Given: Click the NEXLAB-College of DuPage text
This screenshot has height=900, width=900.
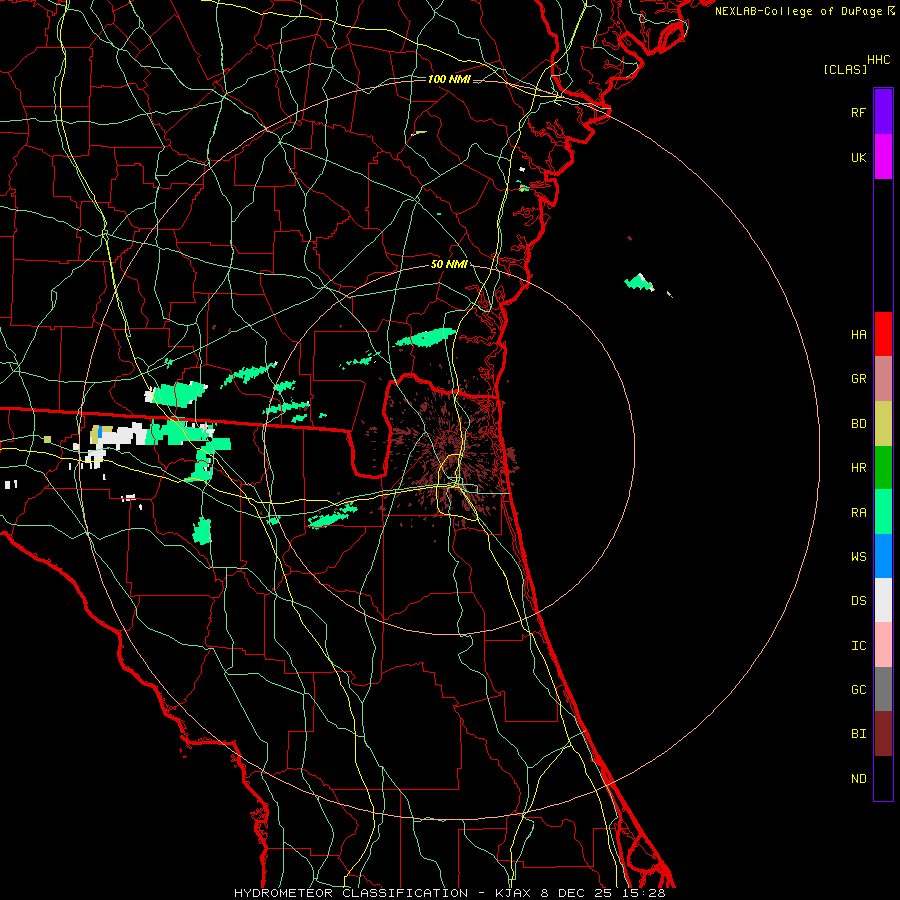Looking at the screenshot, I should [798, 11].
